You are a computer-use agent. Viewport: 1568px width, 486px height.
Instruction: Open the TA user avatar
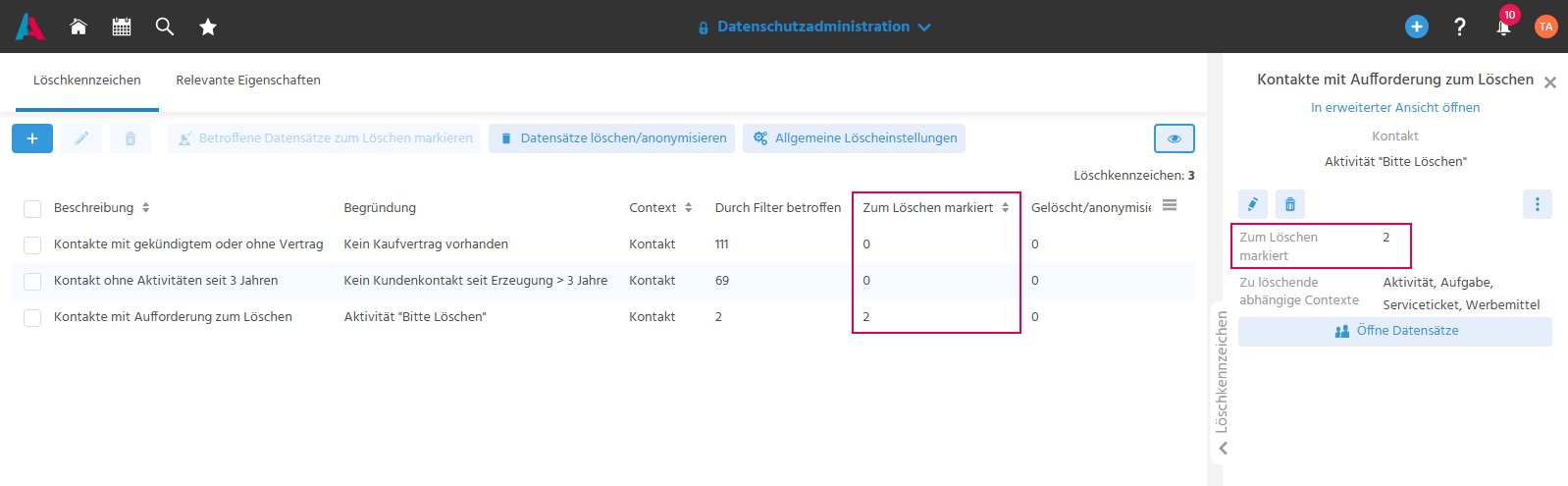click(1546, 27)
